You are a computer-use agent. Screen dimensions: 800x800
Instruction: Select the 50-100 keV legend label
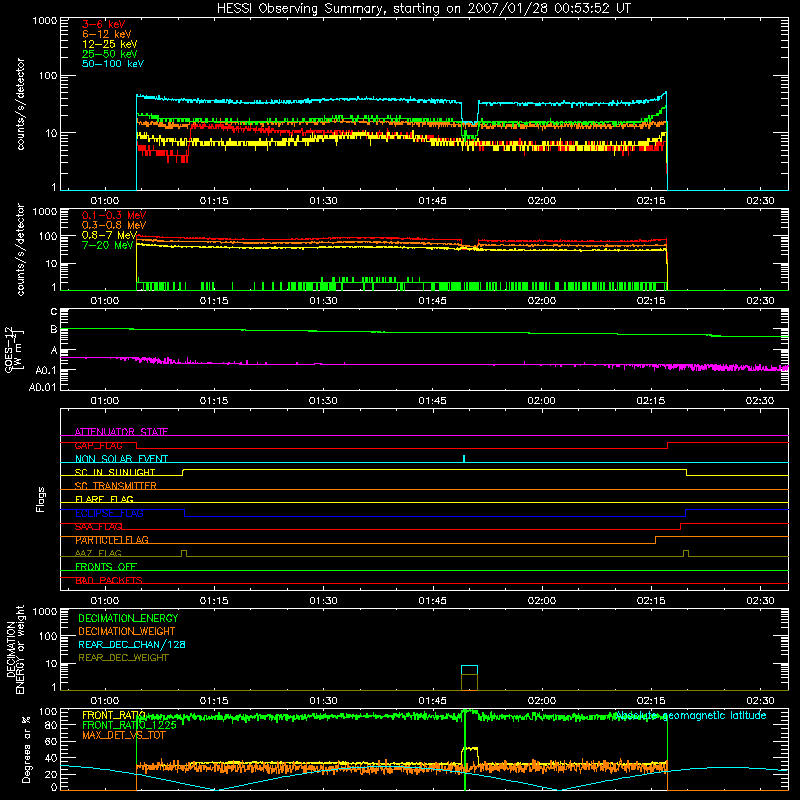[113, 64]
